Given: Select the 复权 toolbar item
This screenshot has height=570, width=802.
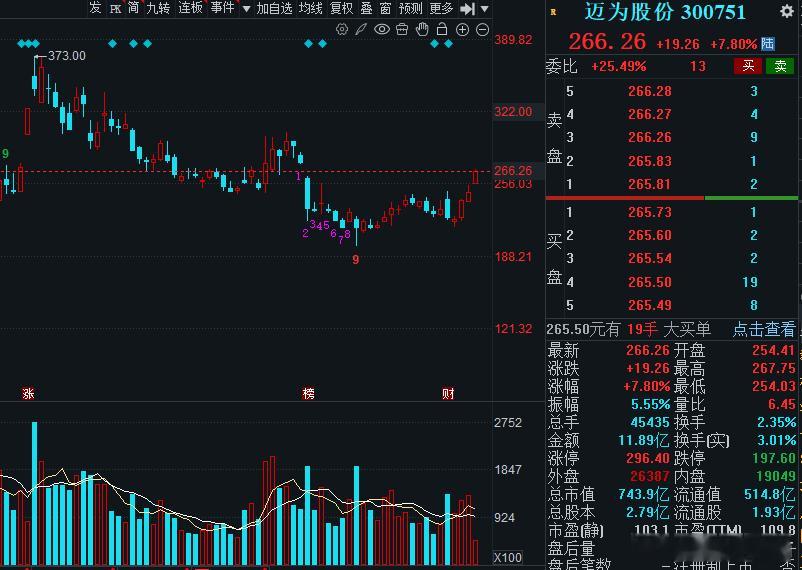Looking at the screenshot, I should pos(342,8).
